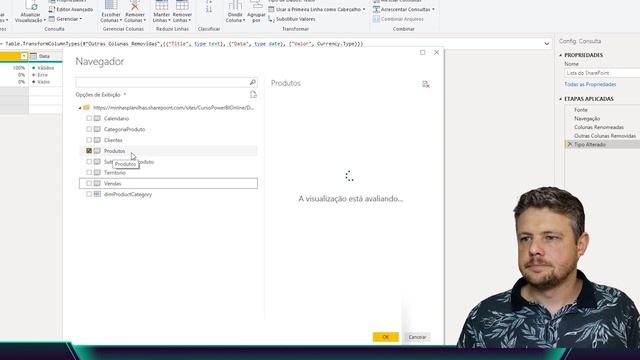Delete the Tipo Alterado step

[x=570, y=144]
